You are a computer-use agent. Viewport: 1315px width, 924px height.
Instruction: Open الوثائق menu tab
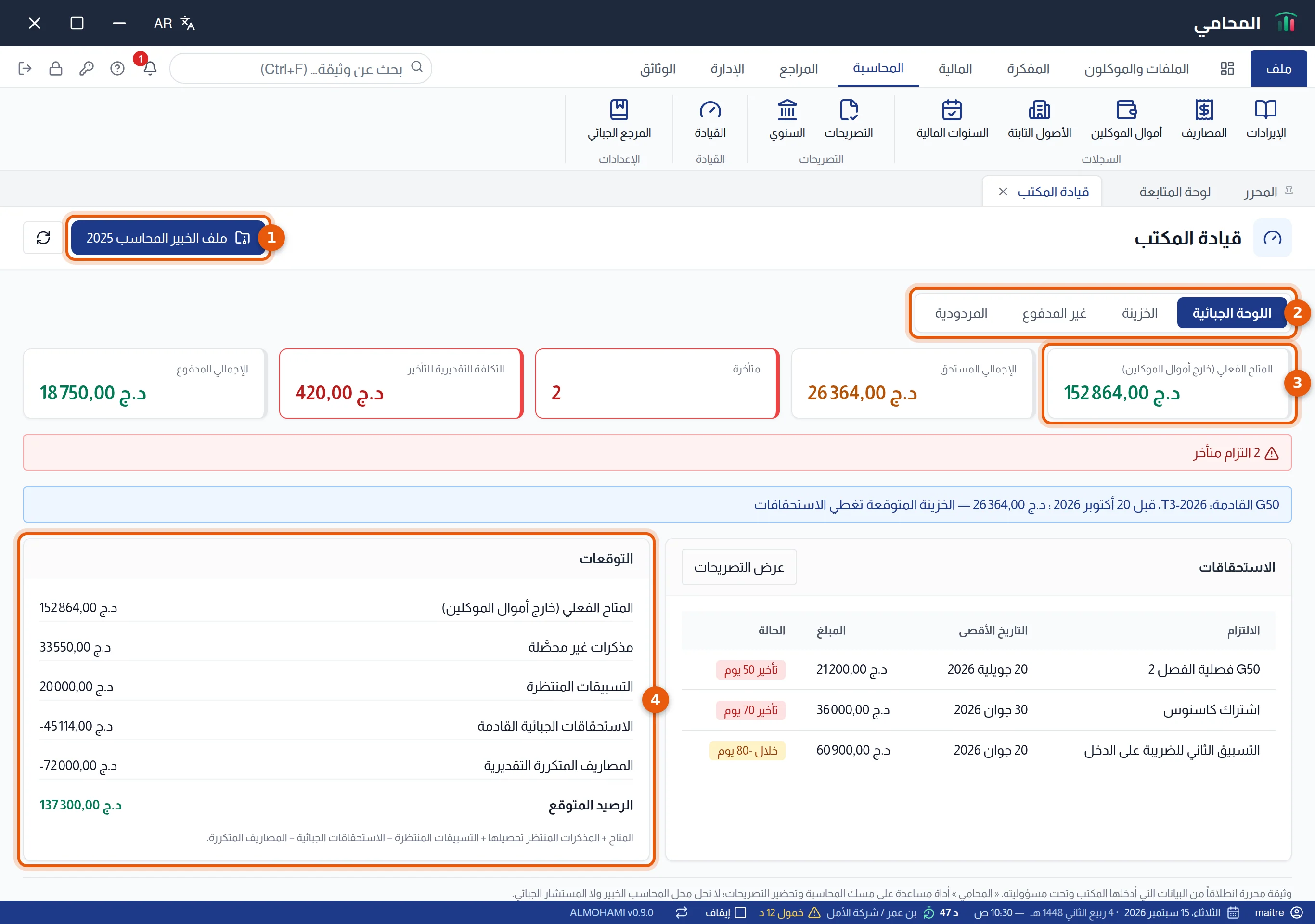point(657,69)
